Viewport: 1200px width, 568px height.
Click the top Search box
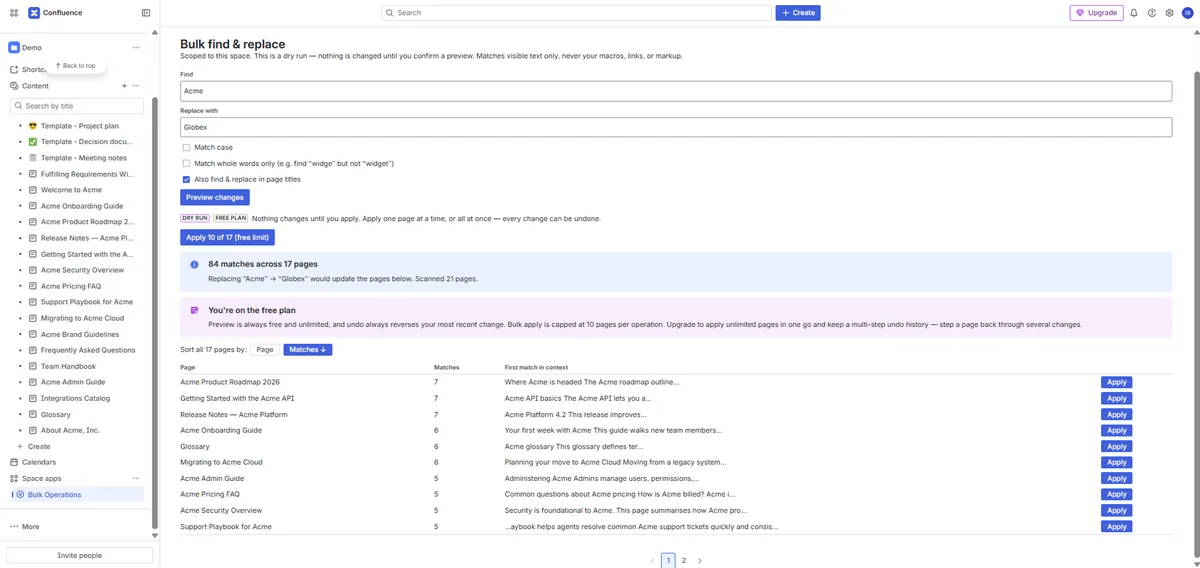[577, 13]
